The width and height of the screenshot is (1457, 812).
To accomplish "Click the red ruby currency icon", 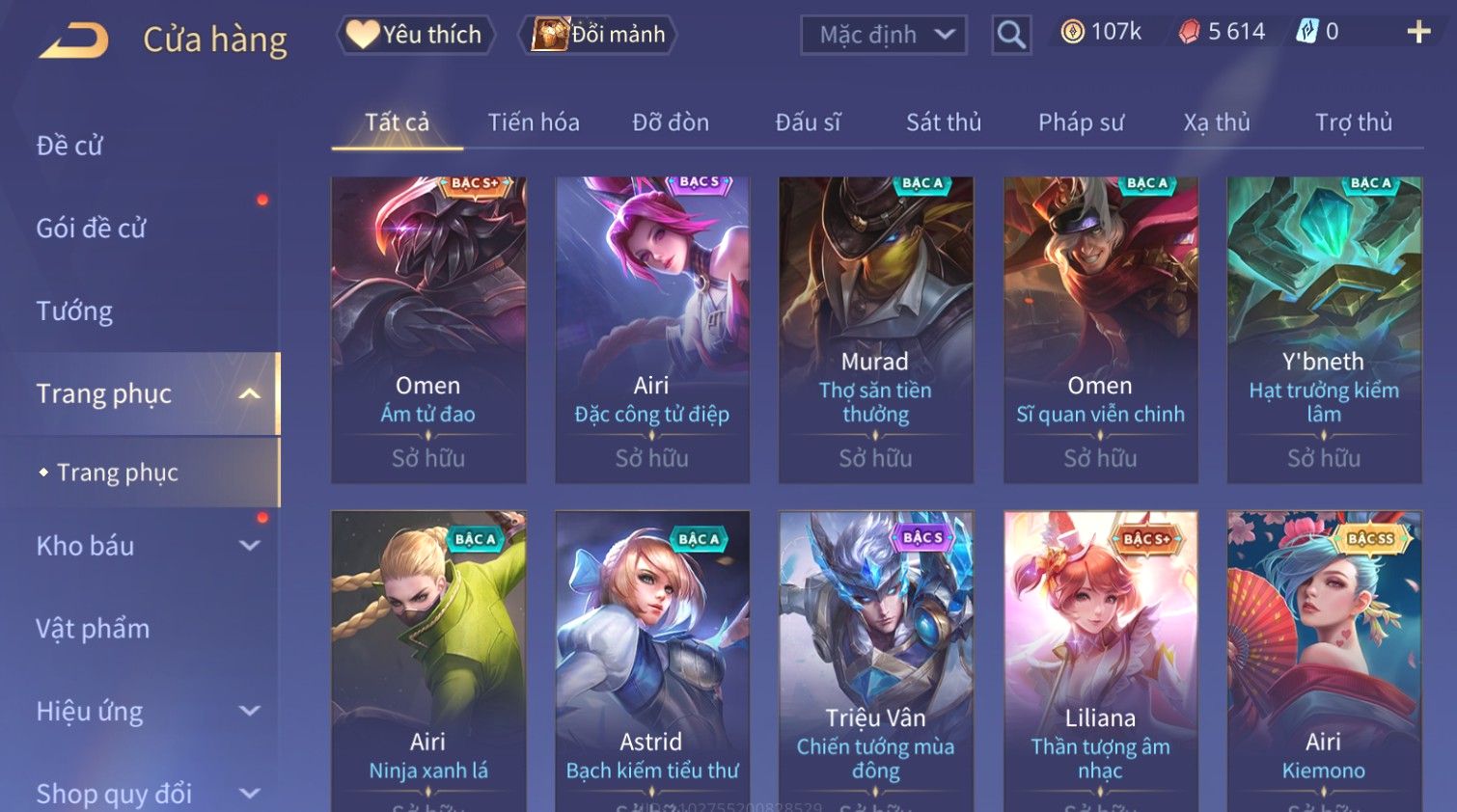I will 1189,32.
